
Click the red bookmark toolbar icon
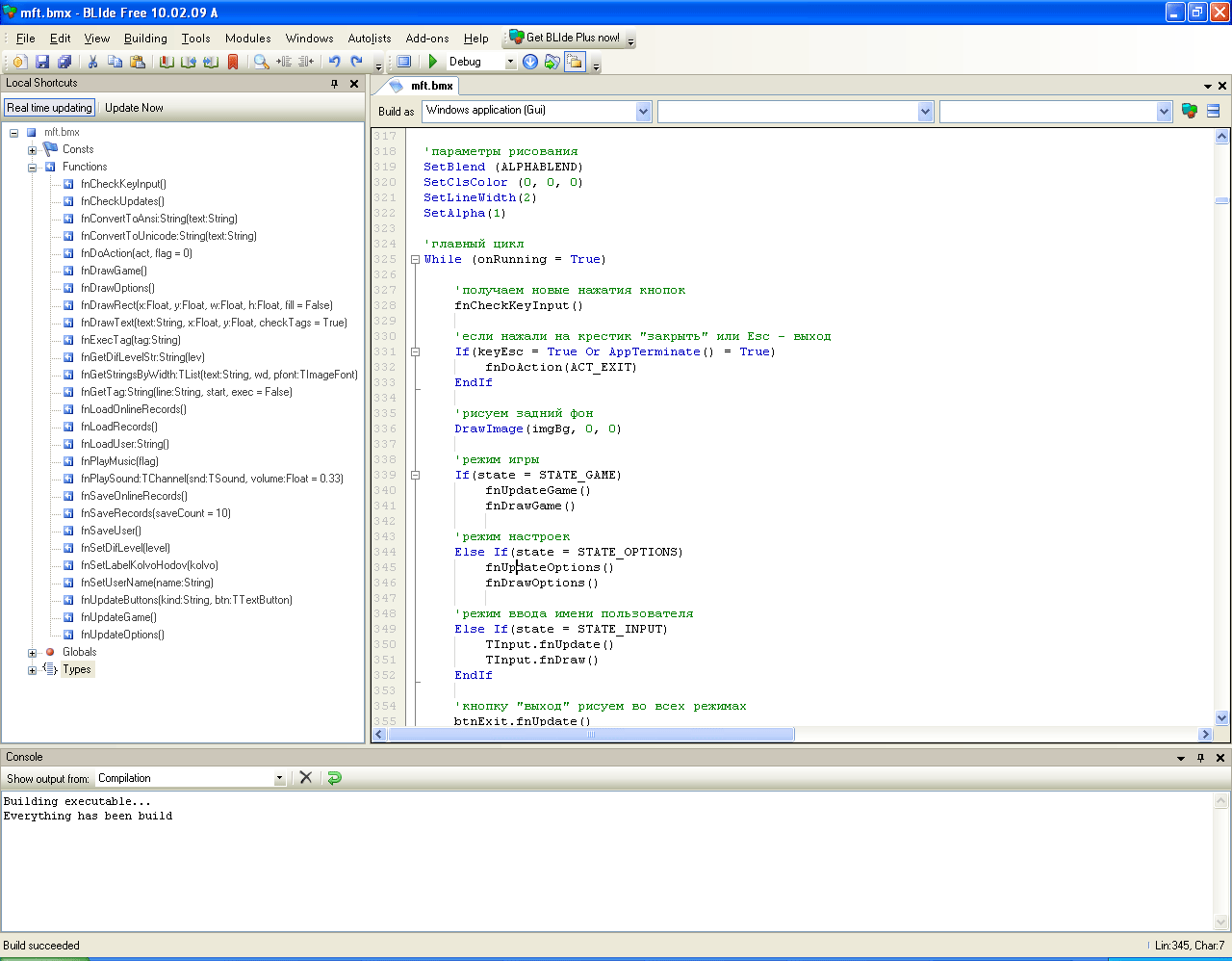[233, 62]
